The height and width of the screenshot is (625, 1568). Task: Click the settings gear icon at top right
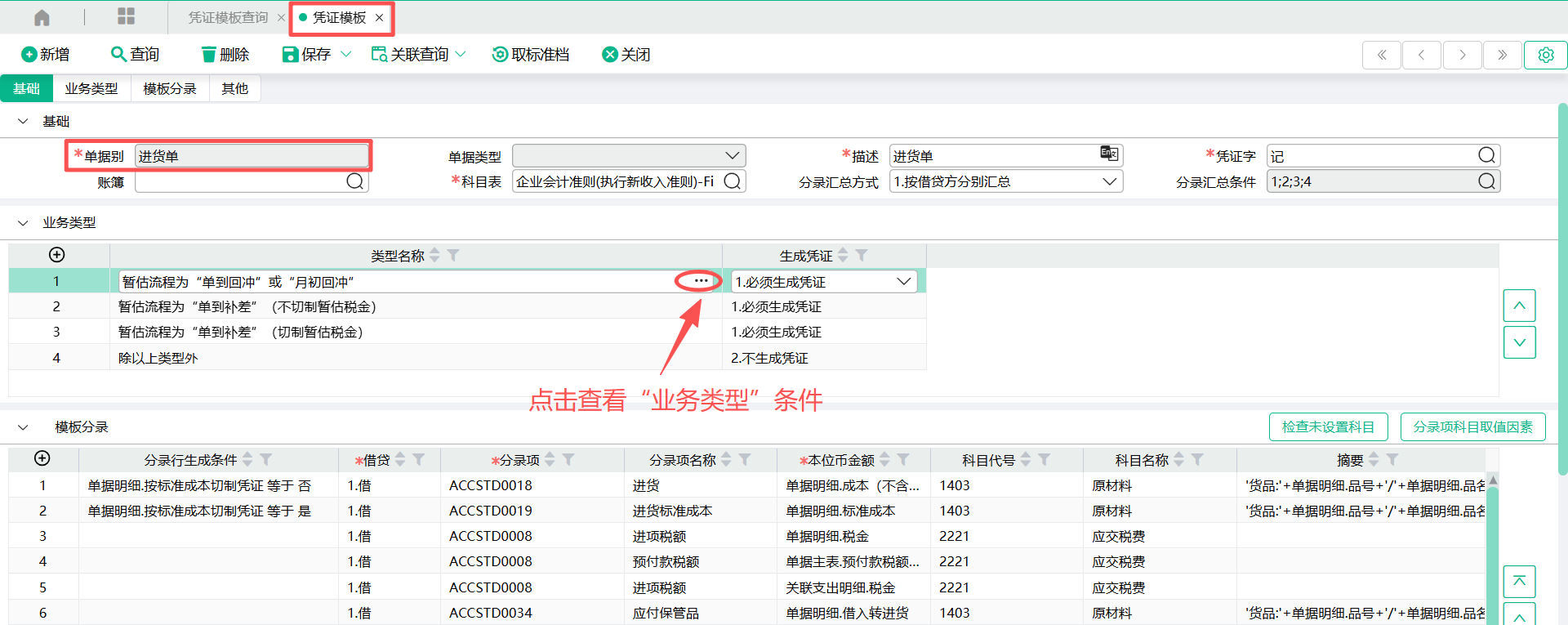[x=1545, y=55]
